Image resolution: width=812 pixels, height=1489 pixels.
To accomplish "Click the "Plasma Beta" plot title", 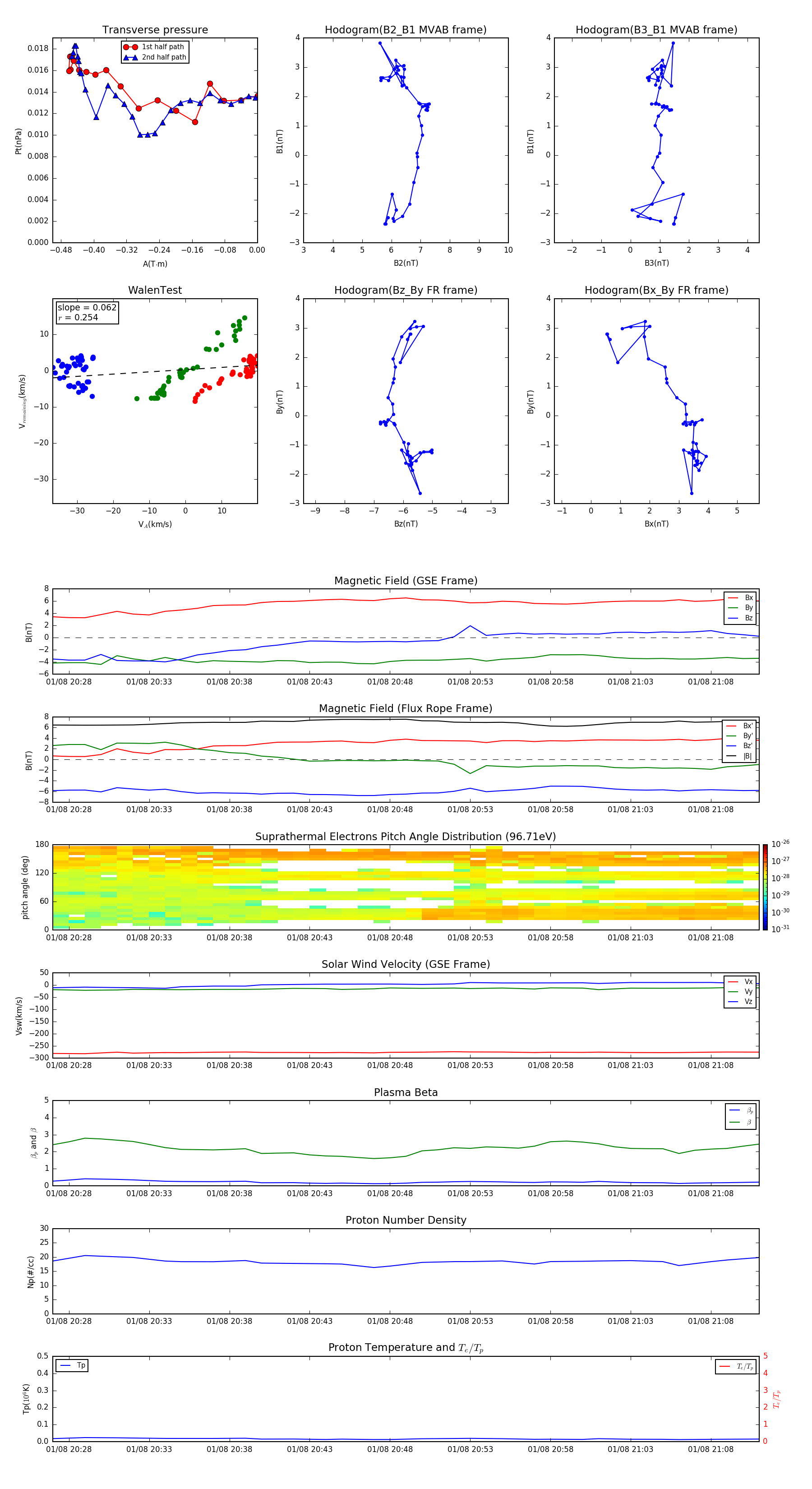I will pyautogui.click(x=406, y=1092).
